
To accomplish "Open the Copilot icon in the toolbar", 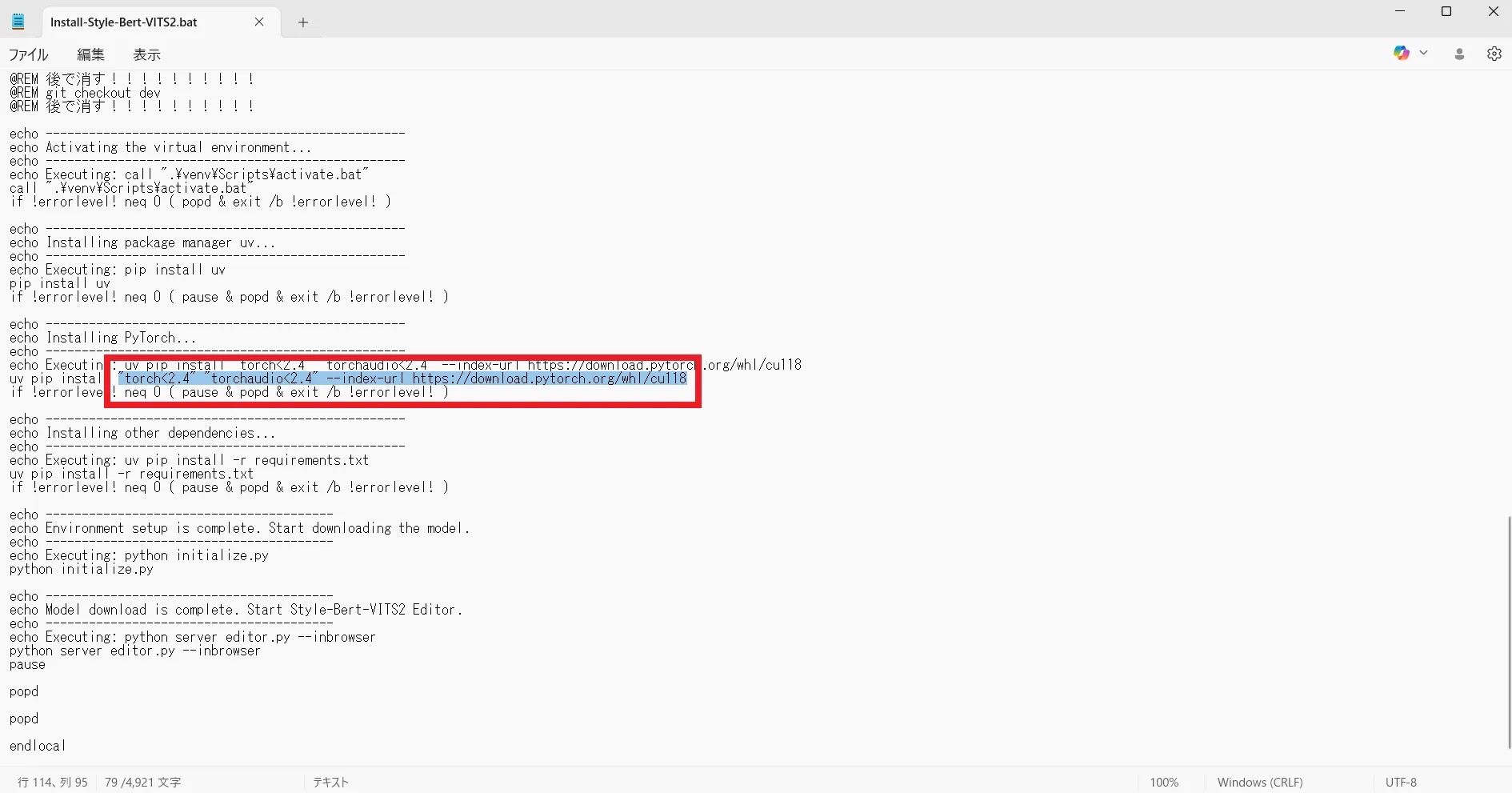I will (1401, 53).
